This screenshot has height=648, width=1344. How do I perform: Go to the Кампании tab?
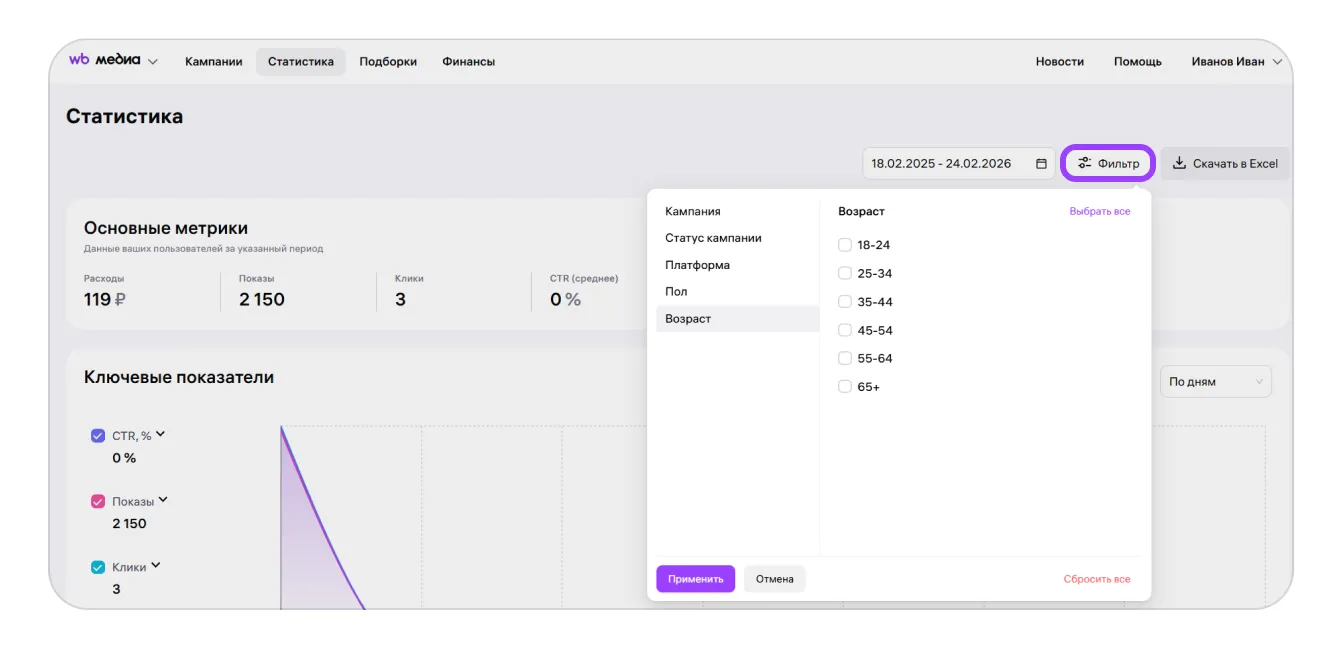point(214,62)
